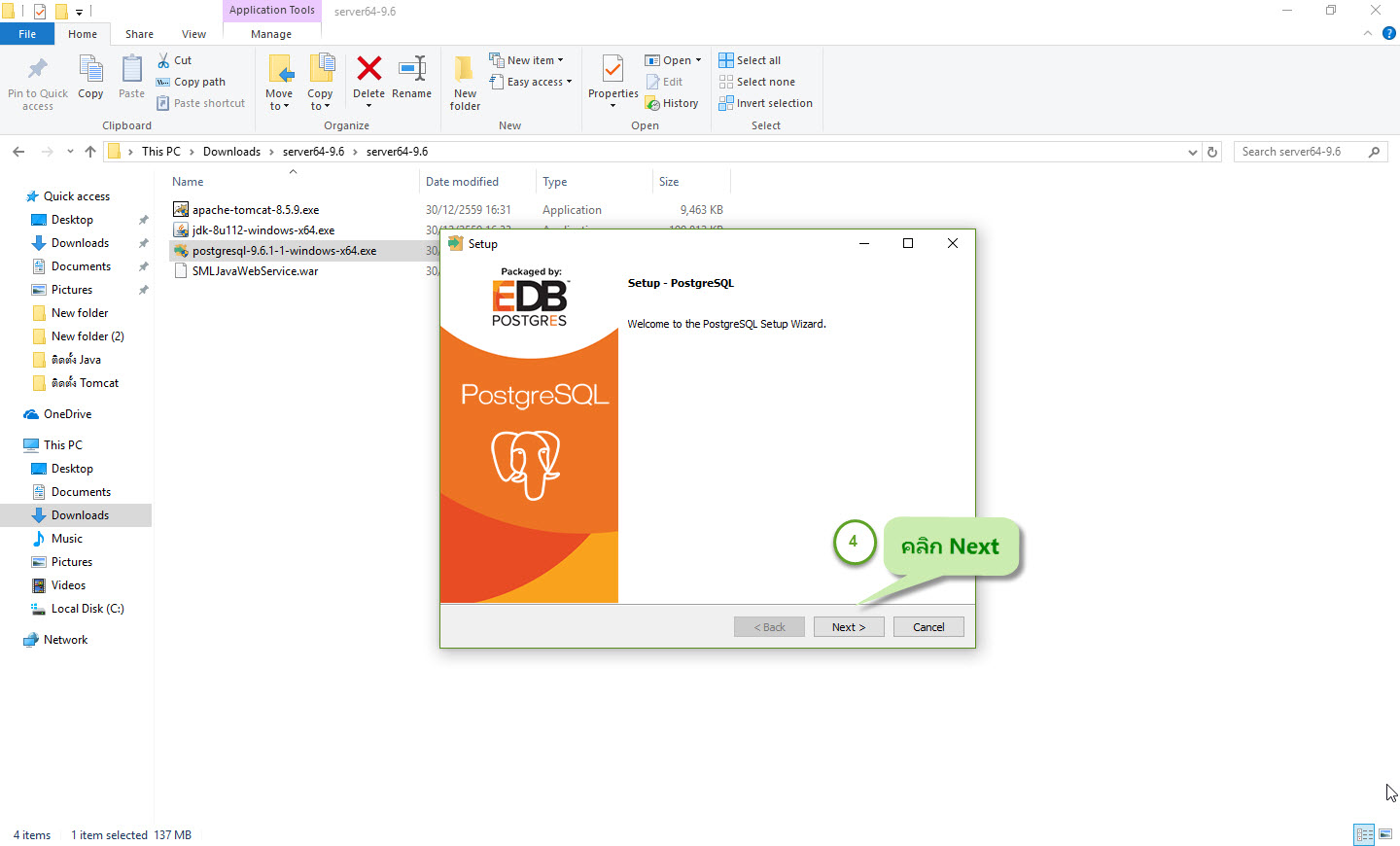Screen dimensions: 1400x846
Task: Open Explorer Help question mark icon
Action: 1389,33
